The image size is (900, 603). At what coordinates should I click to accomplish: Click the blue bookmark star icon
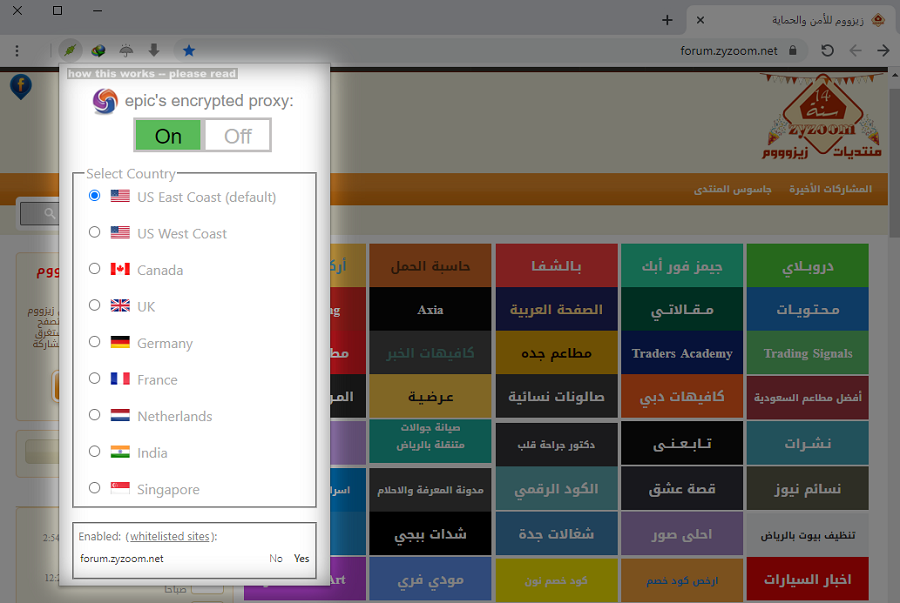189,50
